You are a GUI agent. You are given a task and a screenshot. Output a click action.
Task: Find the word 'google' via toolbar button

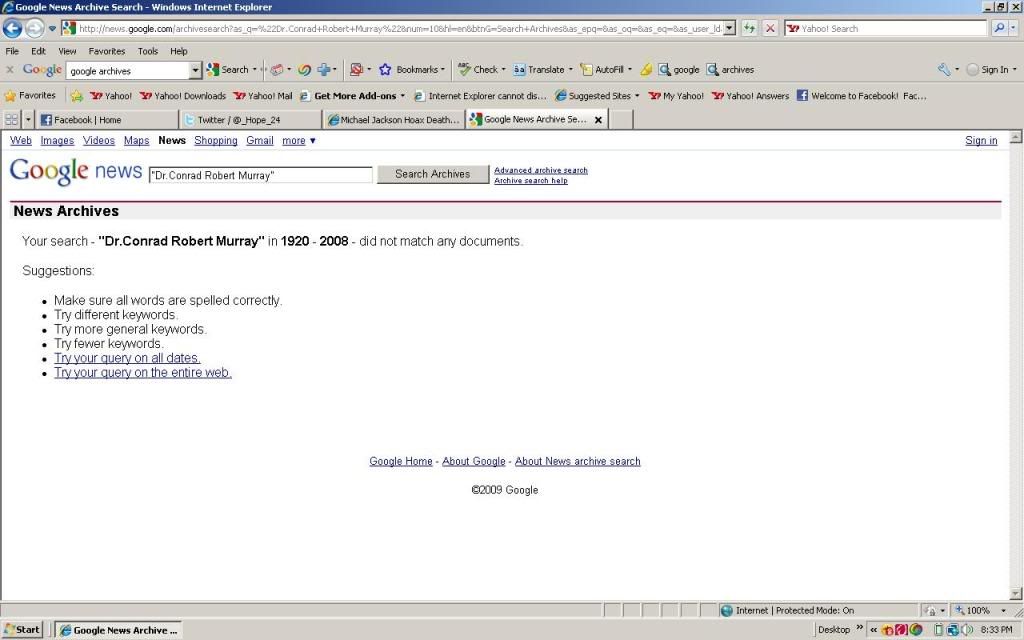[679, 69]
